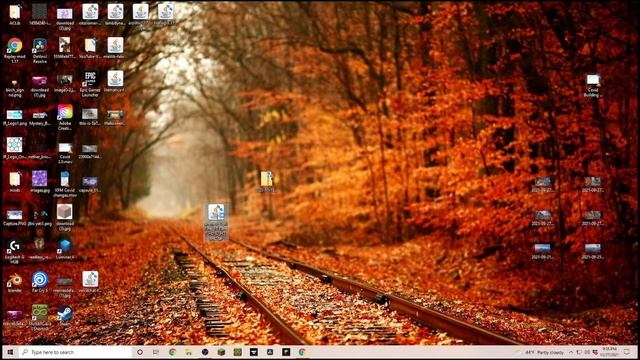Image resolution: width=640 pixels, height=360 pixels.
Task: Open the taskbar clock and date
Action: 609,352
